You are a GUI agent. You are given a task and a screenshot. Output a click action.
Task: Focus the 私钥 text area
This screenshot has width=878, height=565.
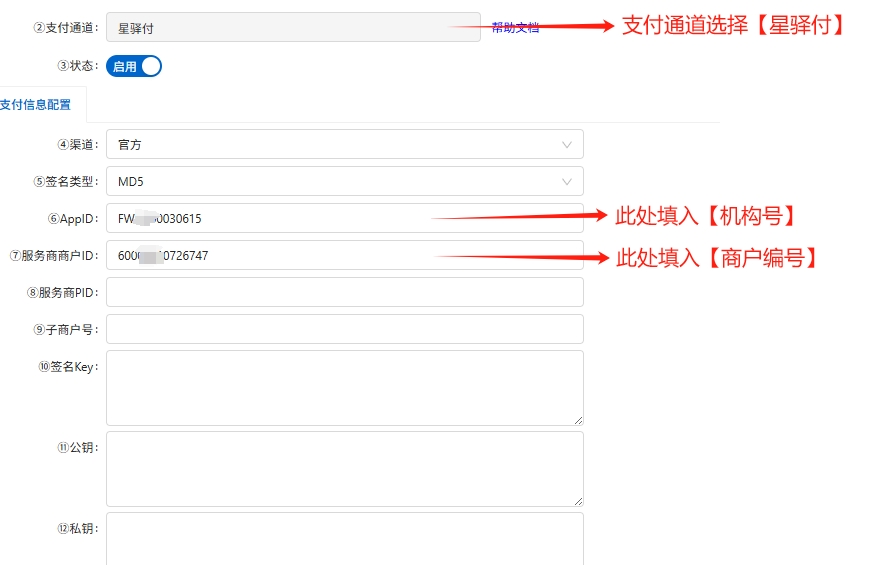click(344, 540)
